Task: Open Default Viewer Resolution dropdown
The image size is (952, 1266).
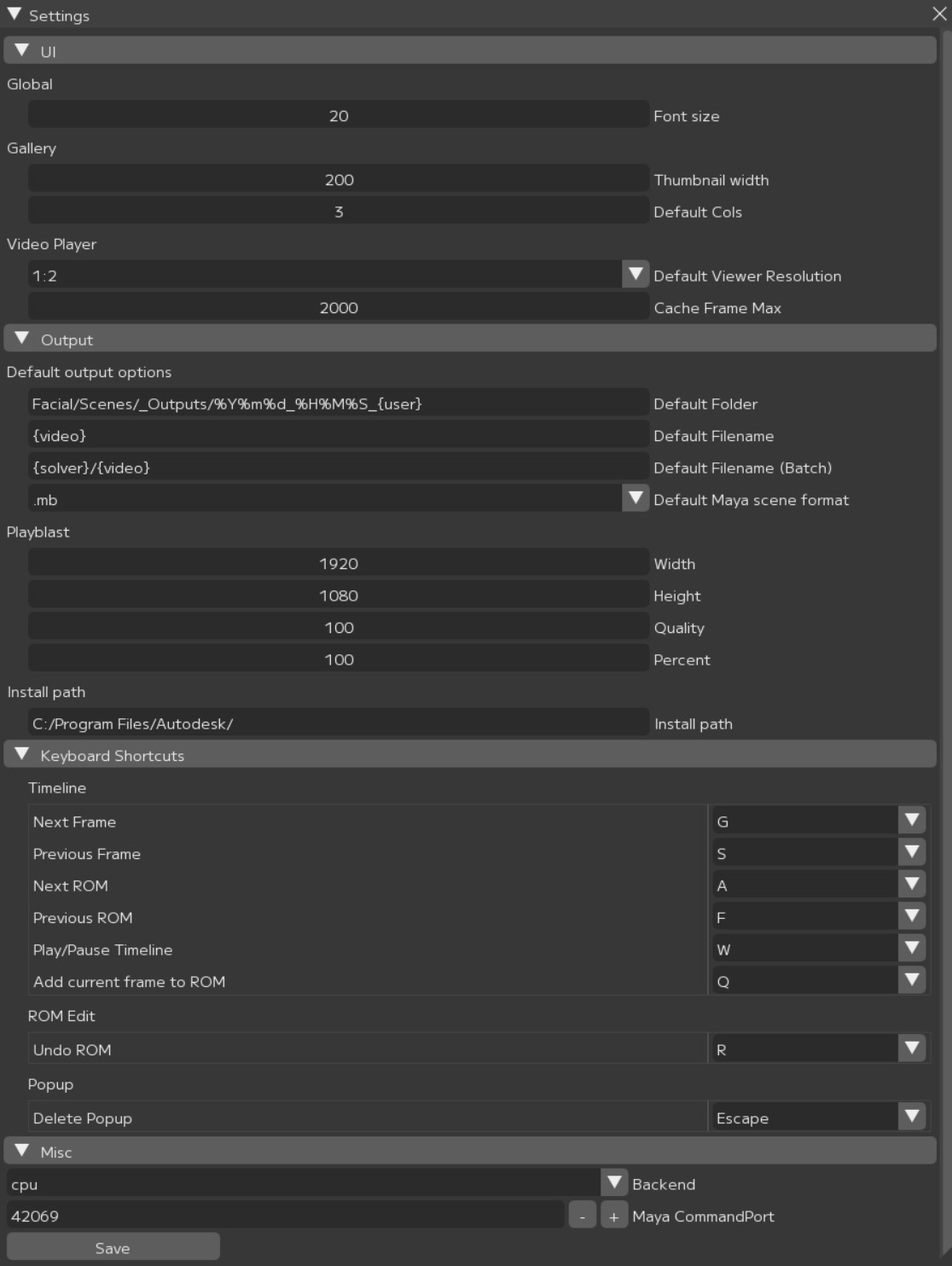Action: pos(635,275)
